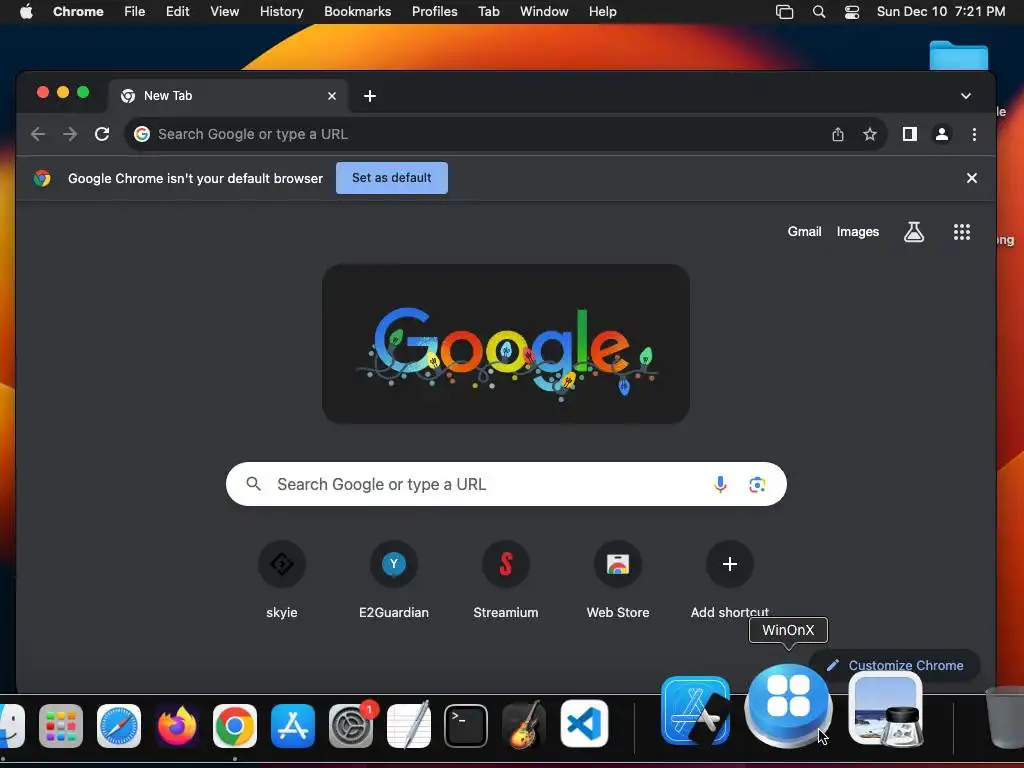Screen dimensions: 1024x768
Task: Open a new tab with plus button
Action: (370, 96)
